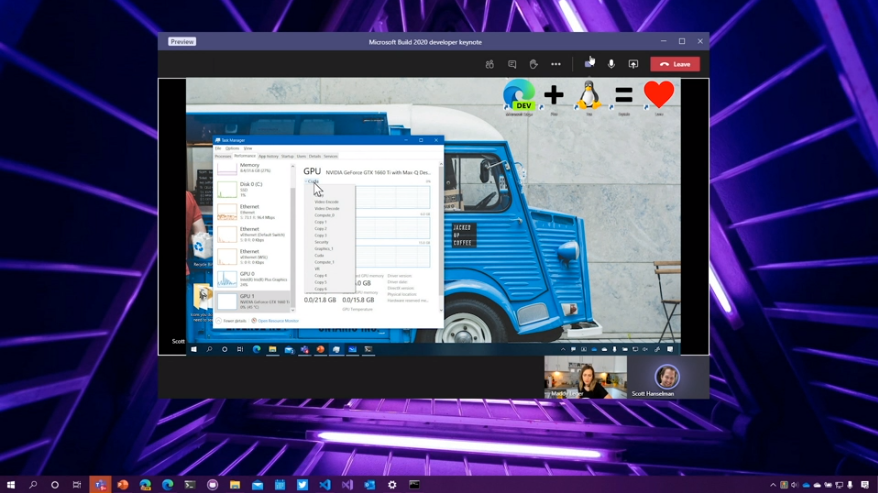The width and height of the screenshot is (878, 493).
Task: Open Outlook from host taskbar
Action: [370, 485]
